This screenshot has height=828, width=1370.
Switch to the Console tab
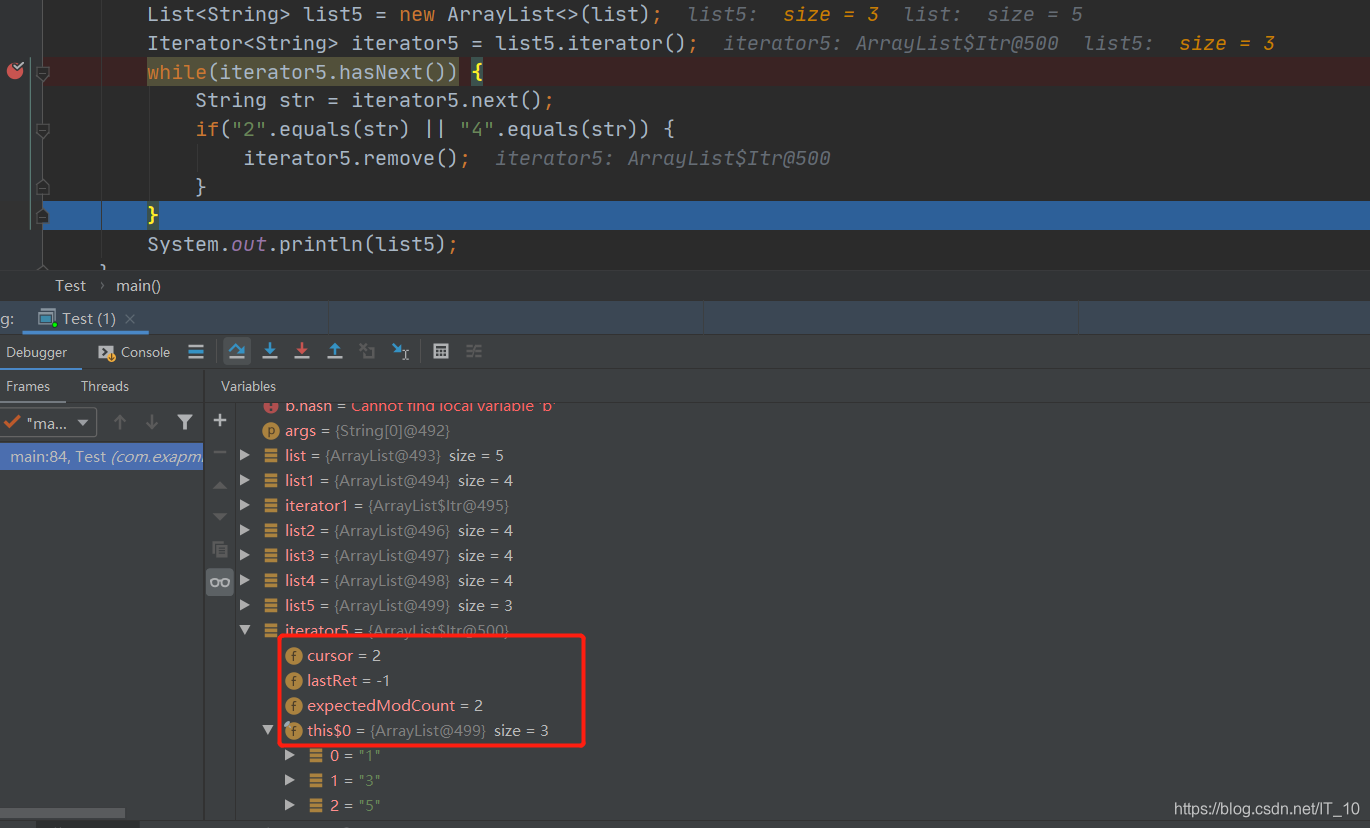click(135, 352)
